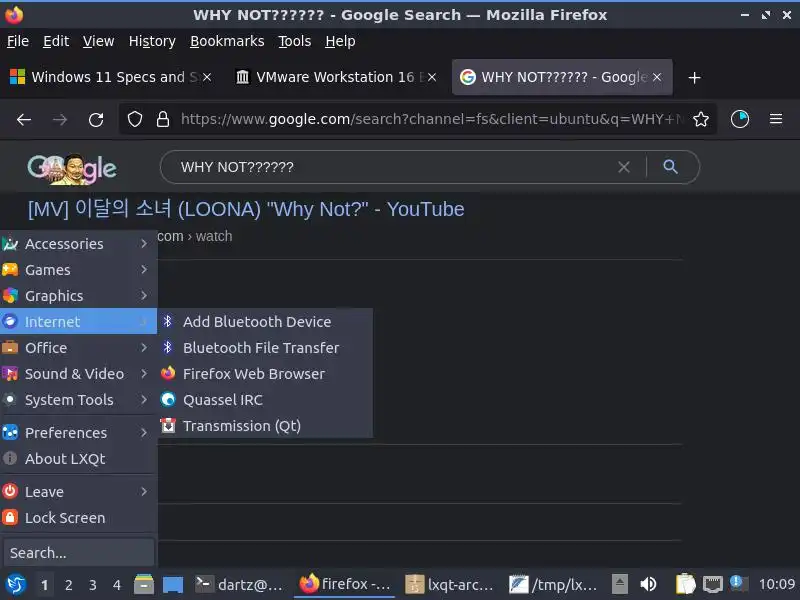800x600 pixels.
Task: Choose Lock Screen
Action: (x=79, y=518)
